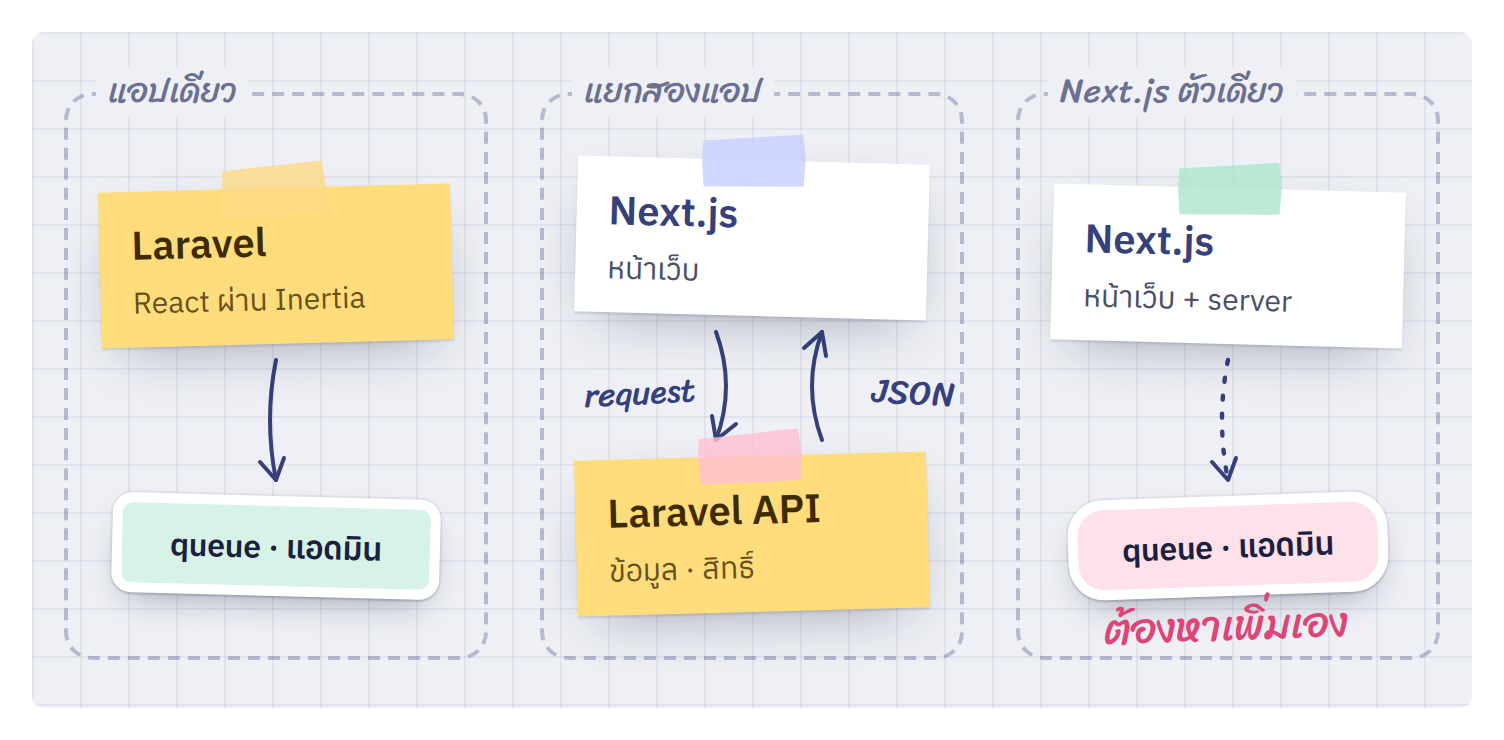Select the pink "queue · แอดมิน" pill

point(1228,547)
